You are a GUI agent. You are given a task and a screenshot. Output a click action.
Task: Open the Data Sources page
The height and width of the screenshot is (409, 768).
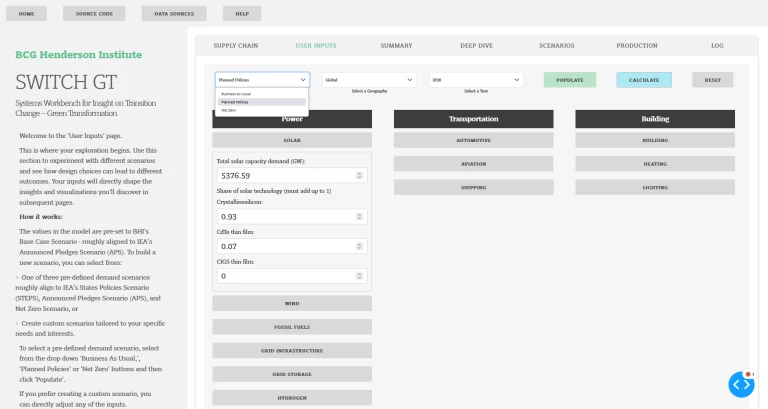pyautogui.click(x=173, y=14)
